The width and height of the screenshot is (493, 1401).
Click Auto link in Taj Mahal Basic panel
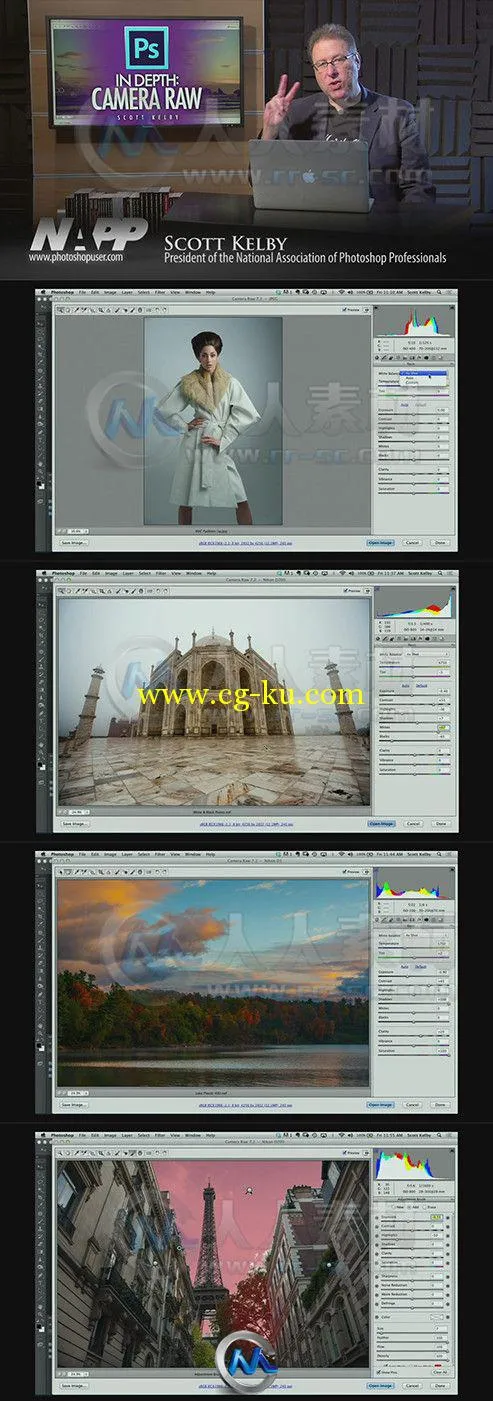405,686
